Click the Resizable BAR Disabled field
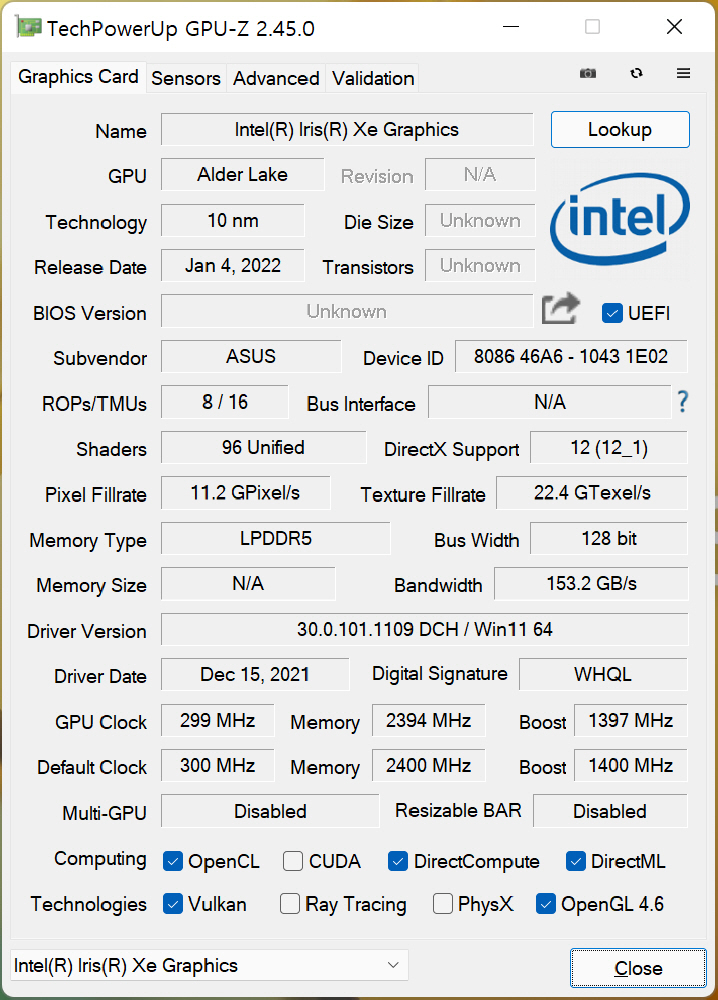This screenshot has width=718, height=1000. point(610,811)
